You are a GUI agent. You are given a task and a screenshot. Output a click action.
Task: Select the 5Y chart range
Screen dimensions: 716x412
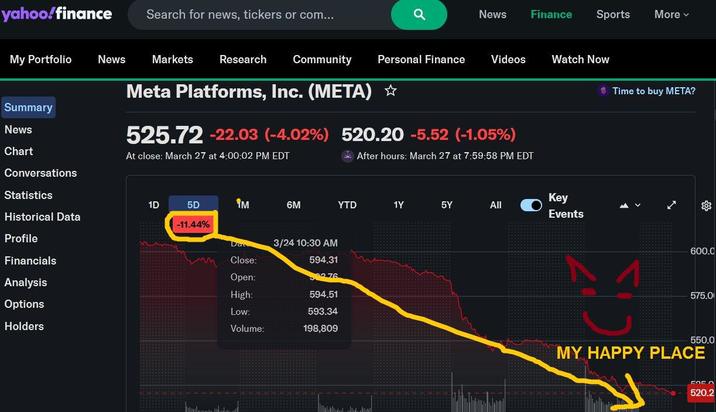447,205
